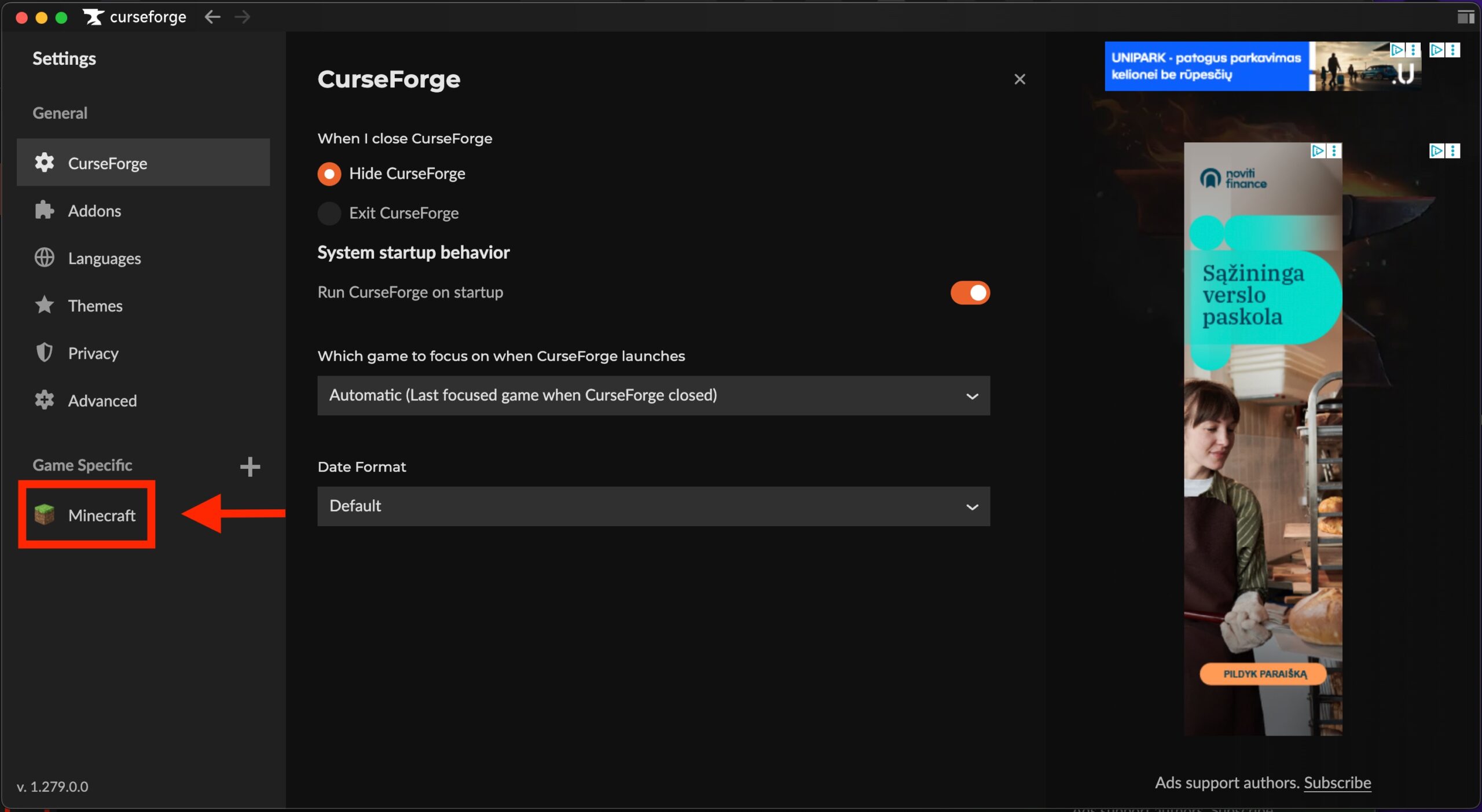Click the Game Specific heading

(x=82, y=465)
